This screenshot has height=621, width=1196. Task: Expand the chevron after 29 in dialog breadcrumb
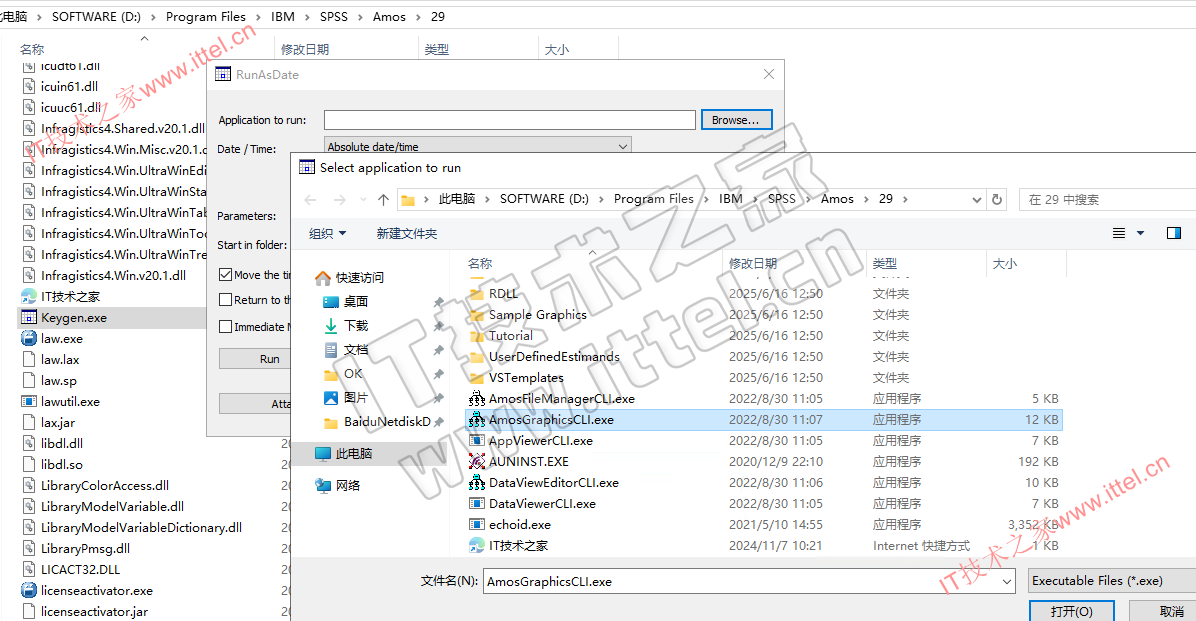click(x=905, y=199)
